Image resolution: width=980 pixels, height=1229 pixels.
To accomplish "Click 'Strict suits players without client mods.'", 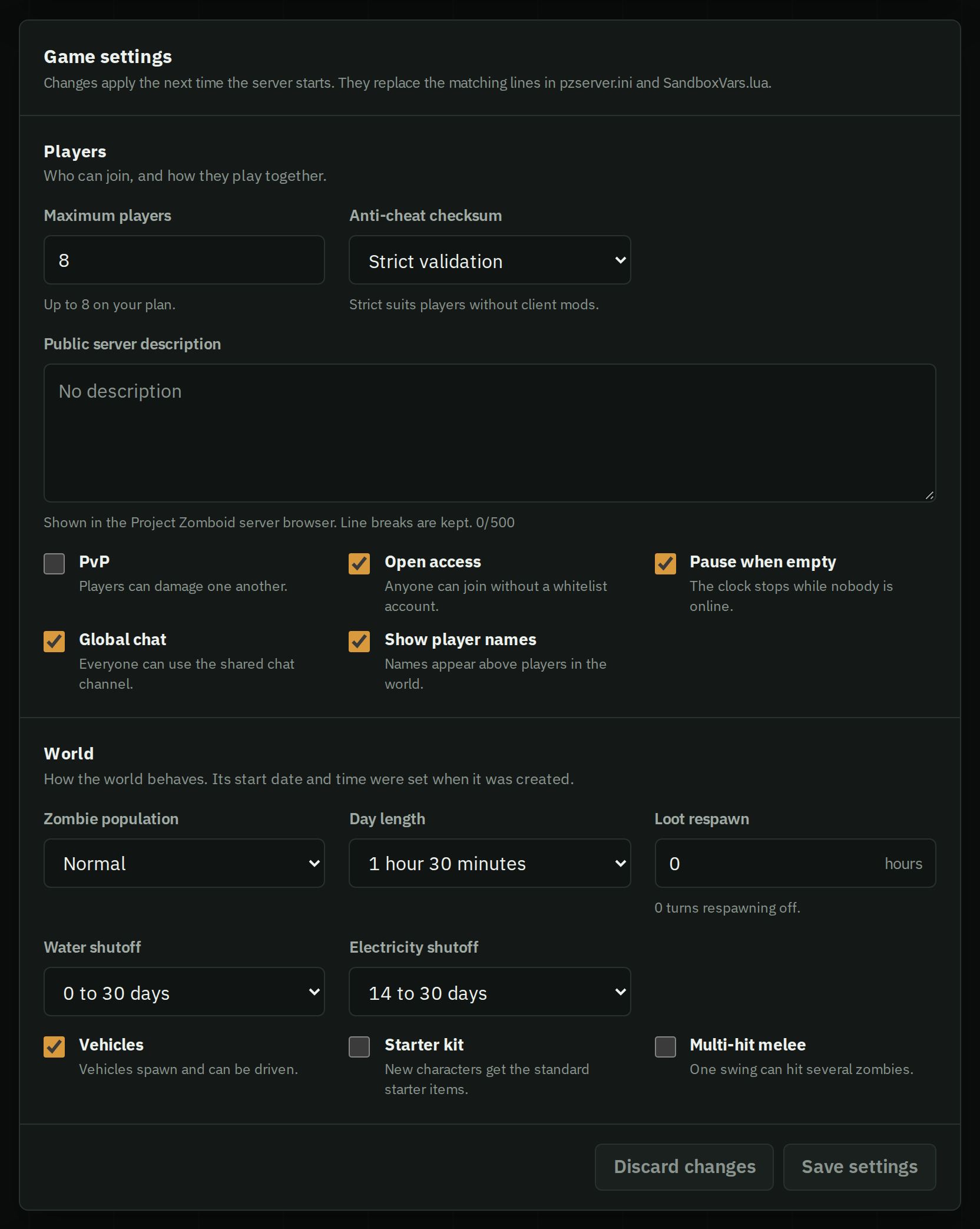I will [474, 305].
